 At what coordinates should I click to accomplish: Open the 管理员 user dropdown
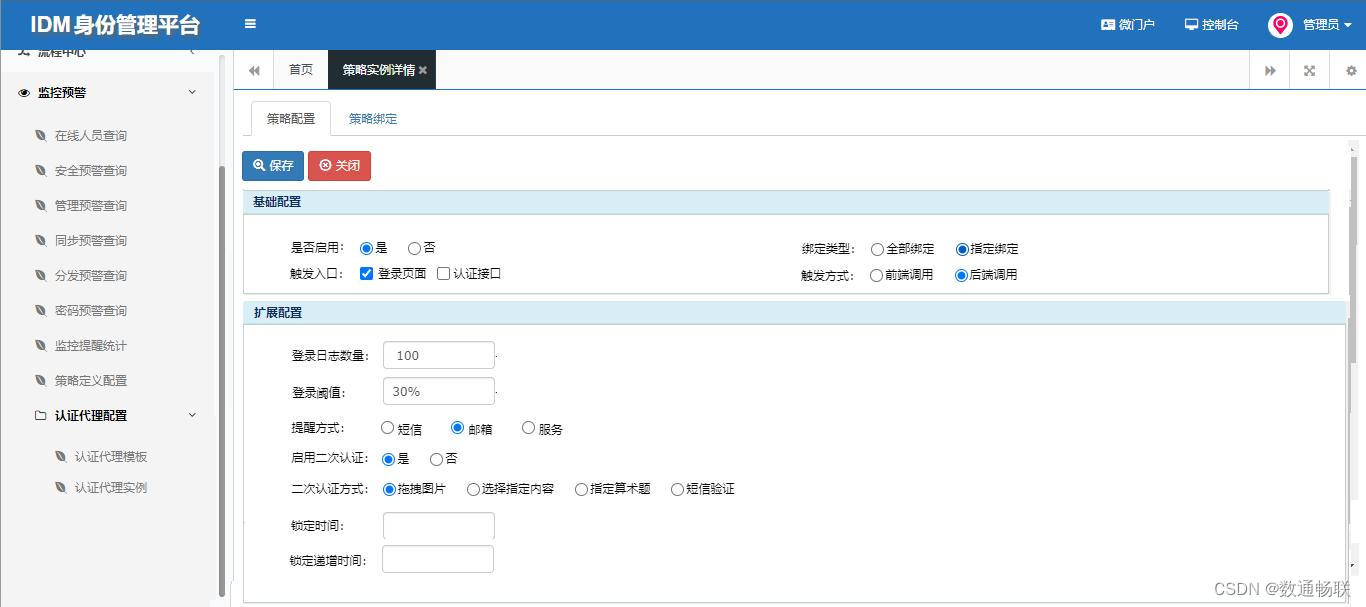[1327, 25]
